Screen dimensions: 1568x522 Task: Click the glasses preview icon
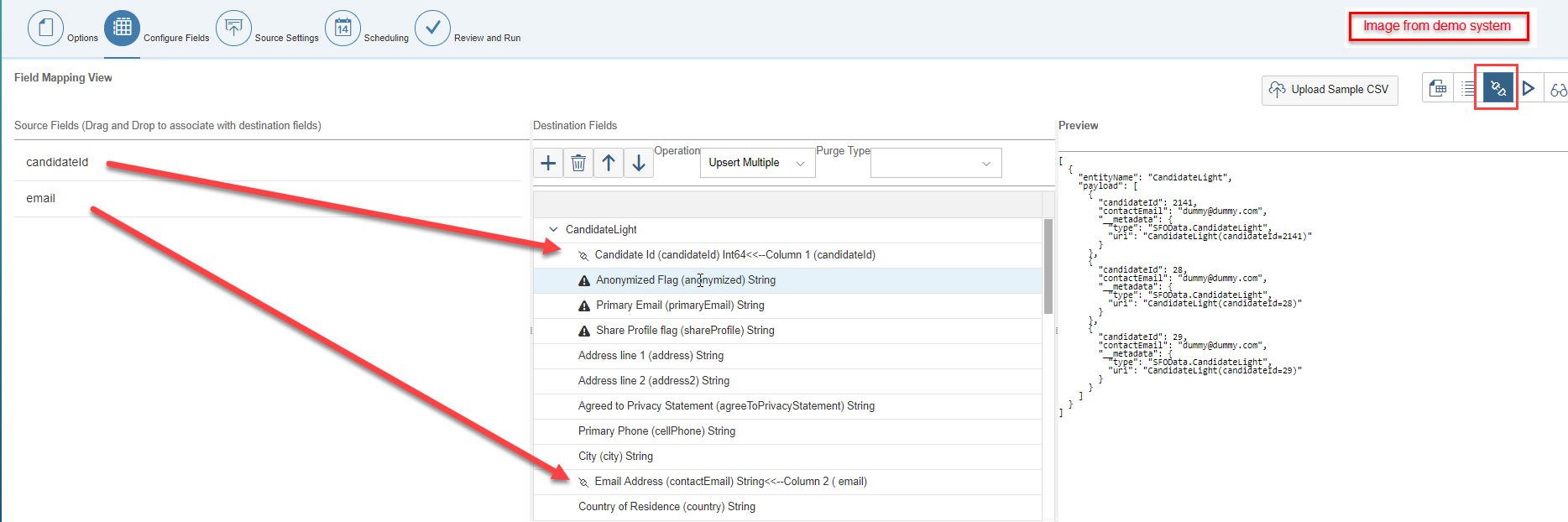click(x=1558, y=89)
